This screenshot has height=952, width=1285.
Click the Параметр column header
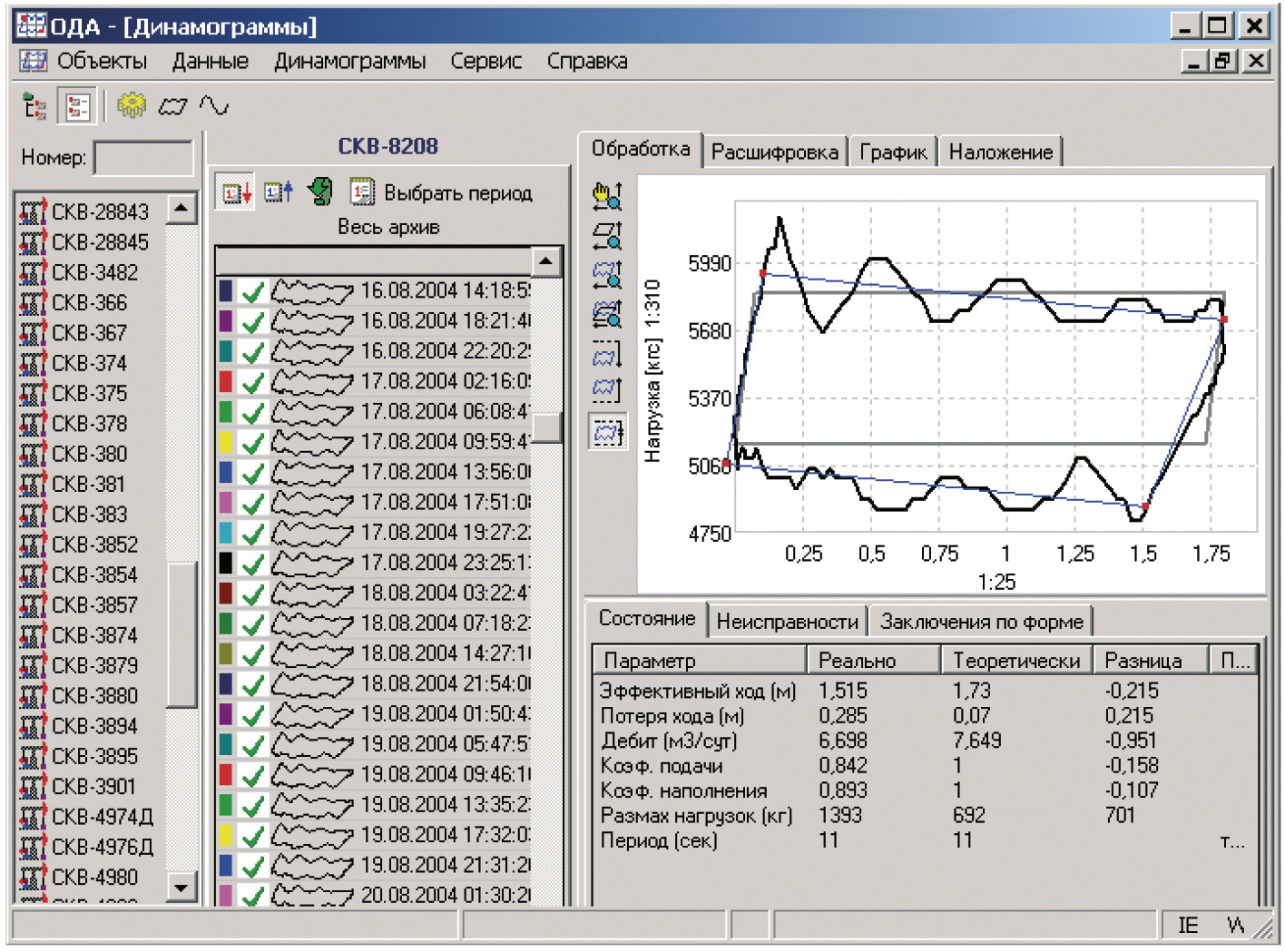[700, 661]
